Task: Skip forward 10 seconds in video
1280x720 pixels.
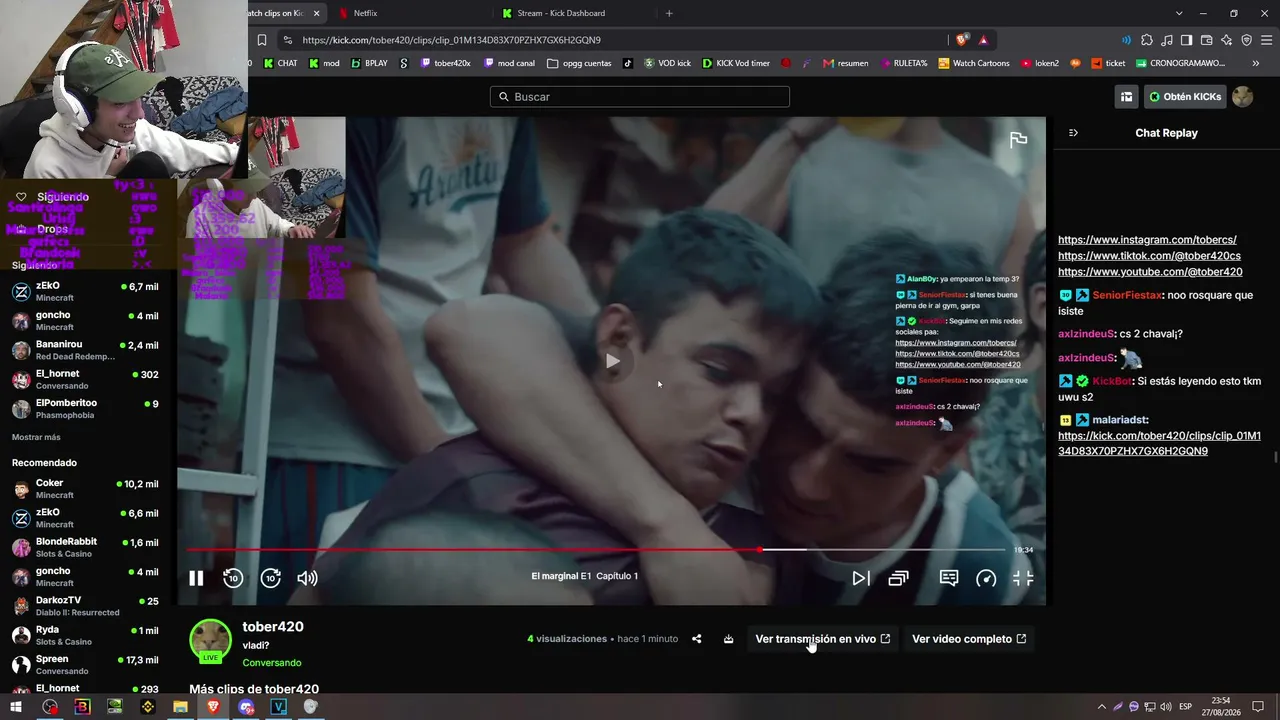Action: point(271,578)
